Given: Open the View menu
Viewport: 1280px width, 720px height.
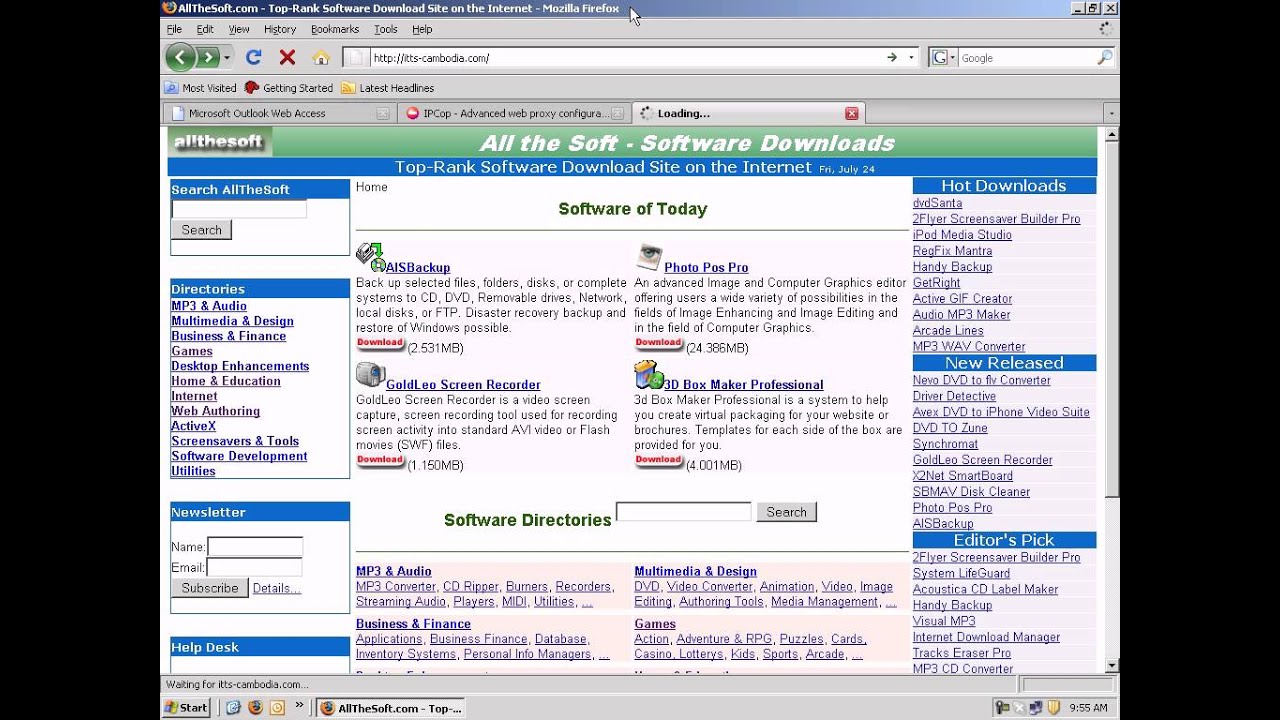Looking at the screenshot, I should (239, 29).
